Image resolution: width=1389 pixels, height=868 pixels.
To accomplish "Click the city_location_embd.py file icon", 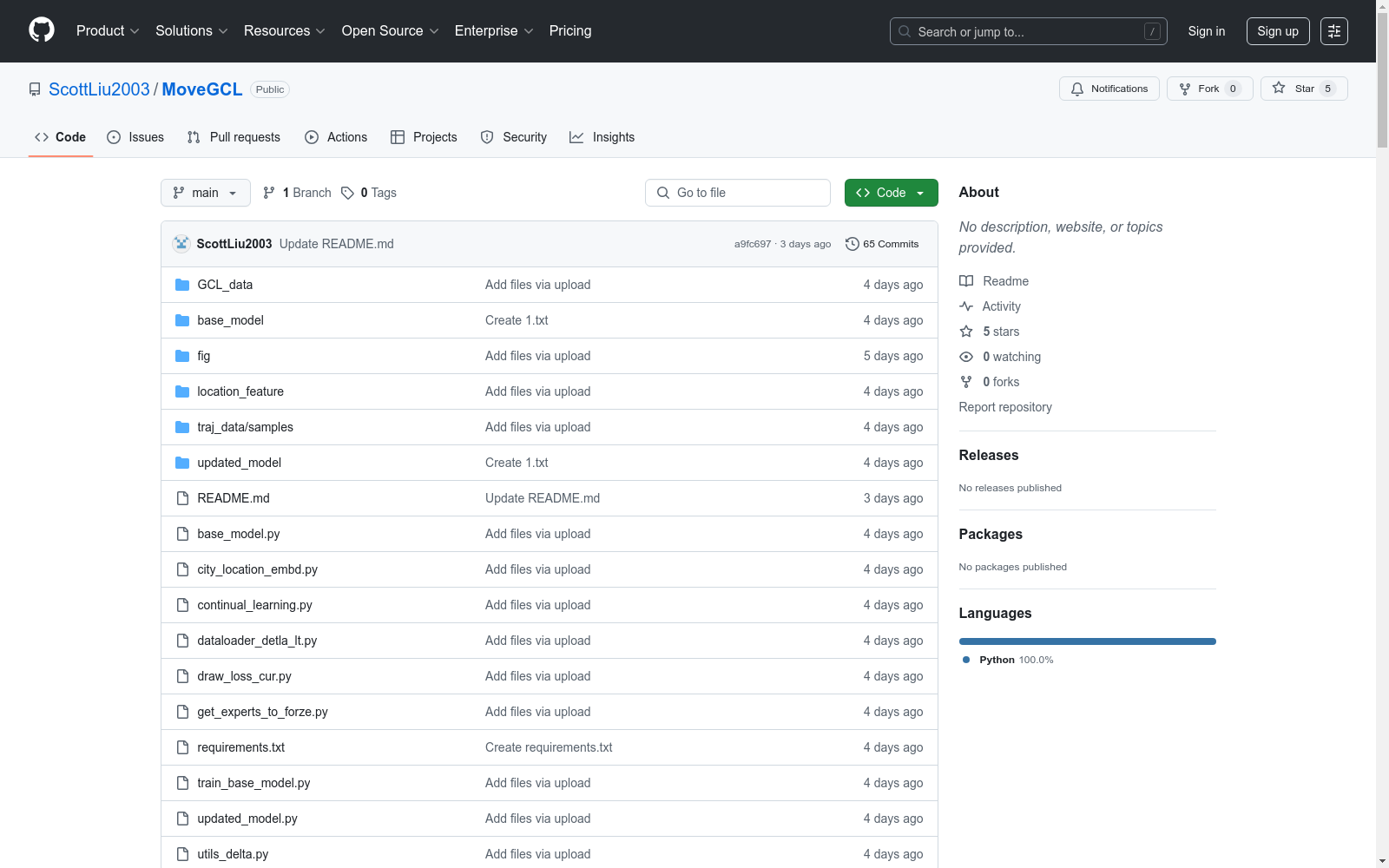I will click(182, 569).
